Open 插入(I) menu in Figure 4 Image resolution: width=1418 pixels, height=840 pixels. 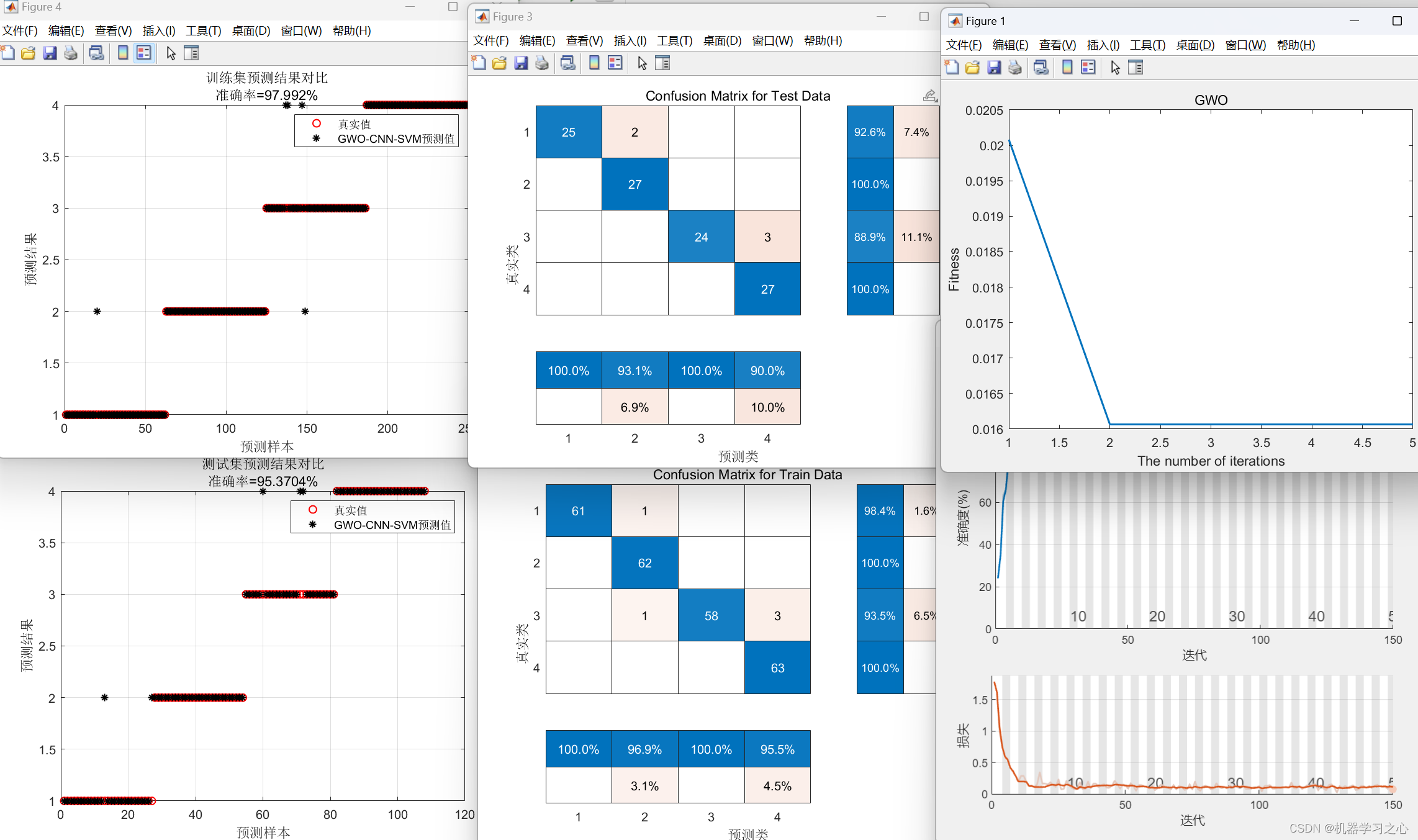[160, 31]
